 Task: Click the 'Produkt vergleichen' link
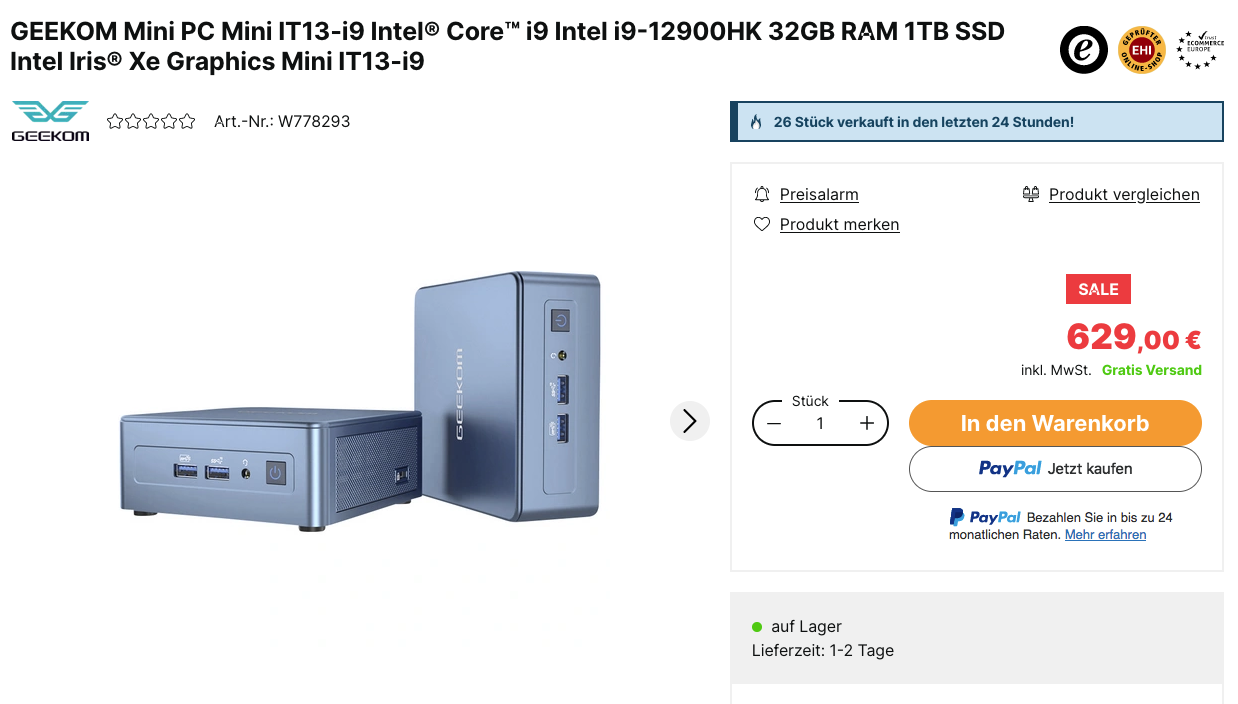1124,194
